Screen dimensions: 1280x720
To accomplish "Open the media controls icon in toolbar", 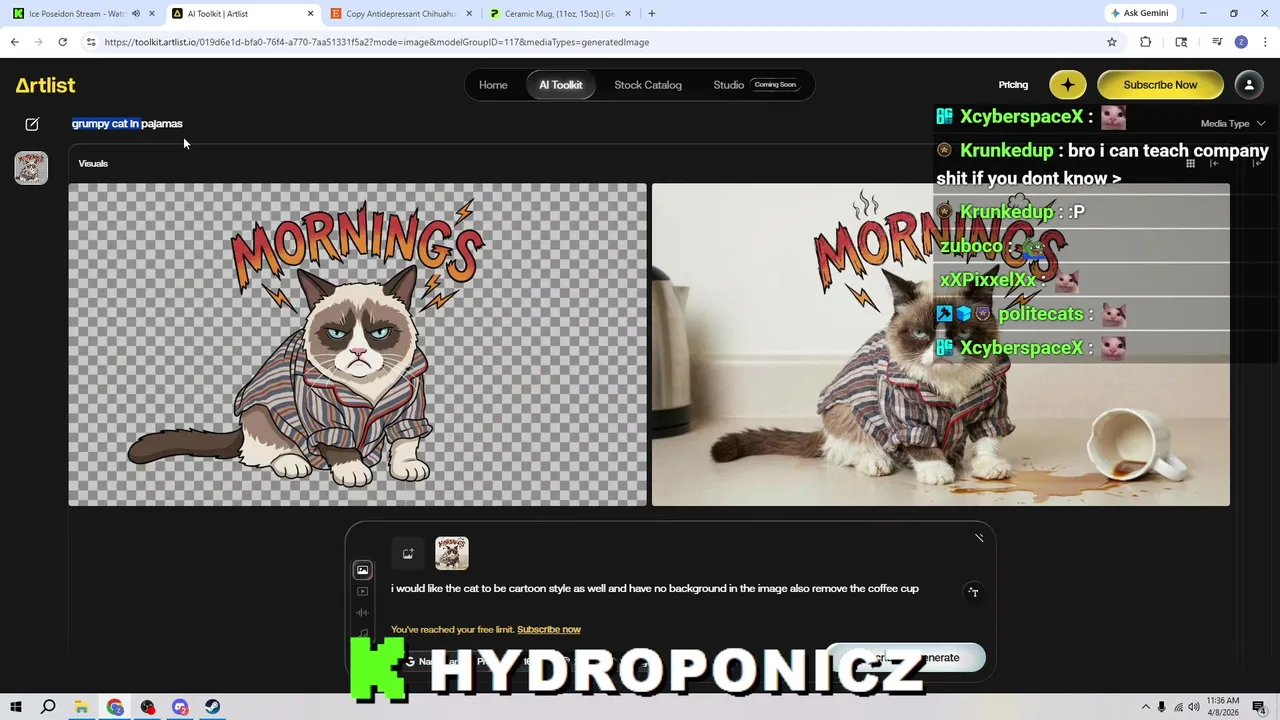I will [1217, 42].
